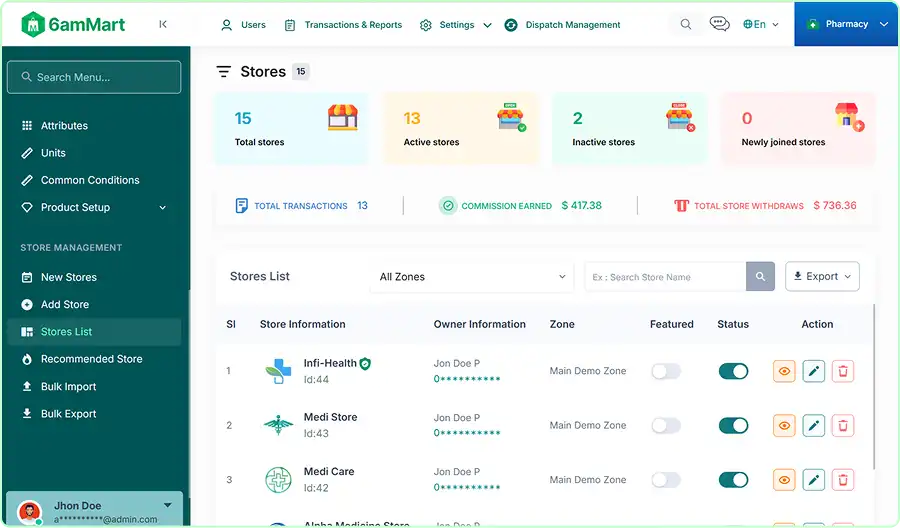The width and height of the screenshot is (900, 528).
Task: Open the Pharmacy module dropdown
Action: (846, 24)
